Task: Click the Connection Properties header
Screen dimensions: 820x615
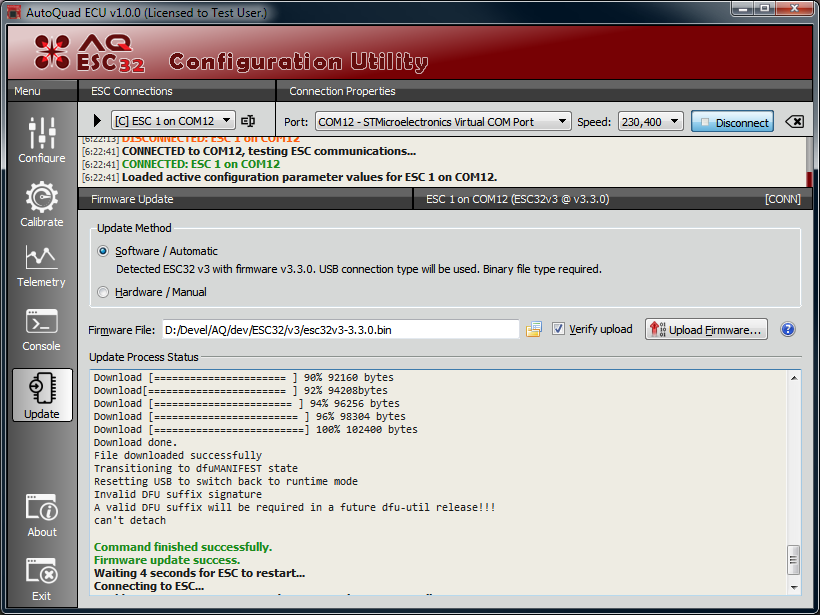Action: point(343,91)
